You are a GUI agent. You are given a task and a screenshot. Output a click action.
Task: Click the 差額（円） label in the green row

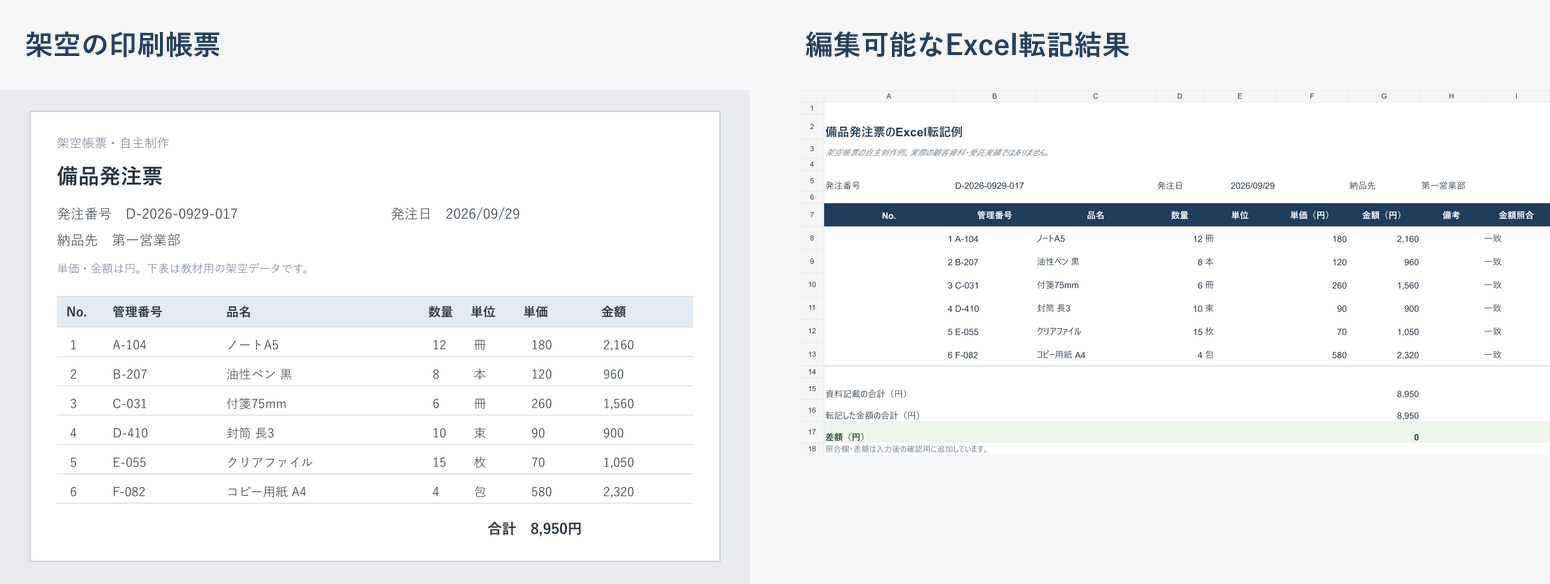click(845, 437)
